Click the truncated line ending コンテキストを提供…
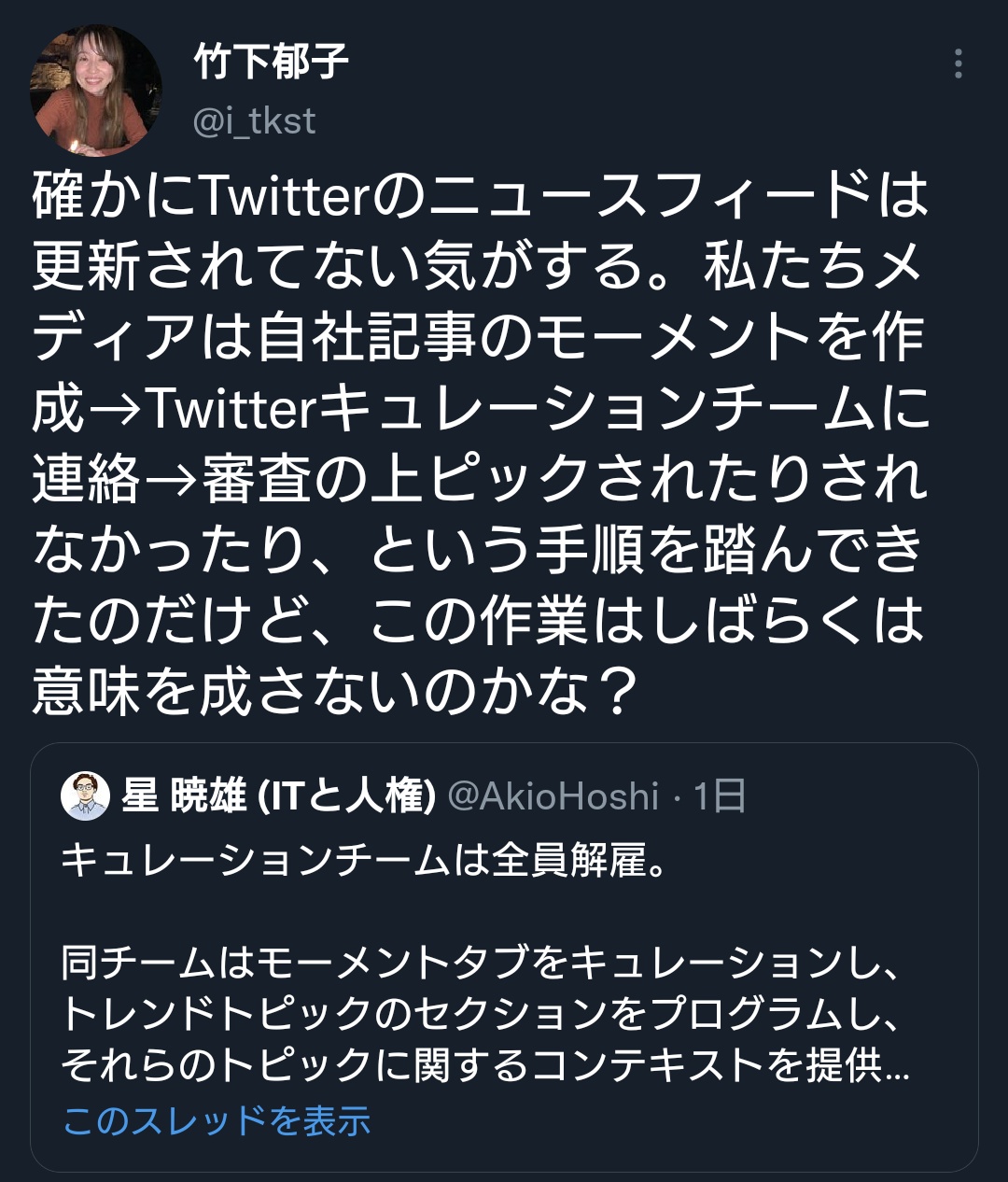Screen dimensions: 1008x1182 (485, 1065)
